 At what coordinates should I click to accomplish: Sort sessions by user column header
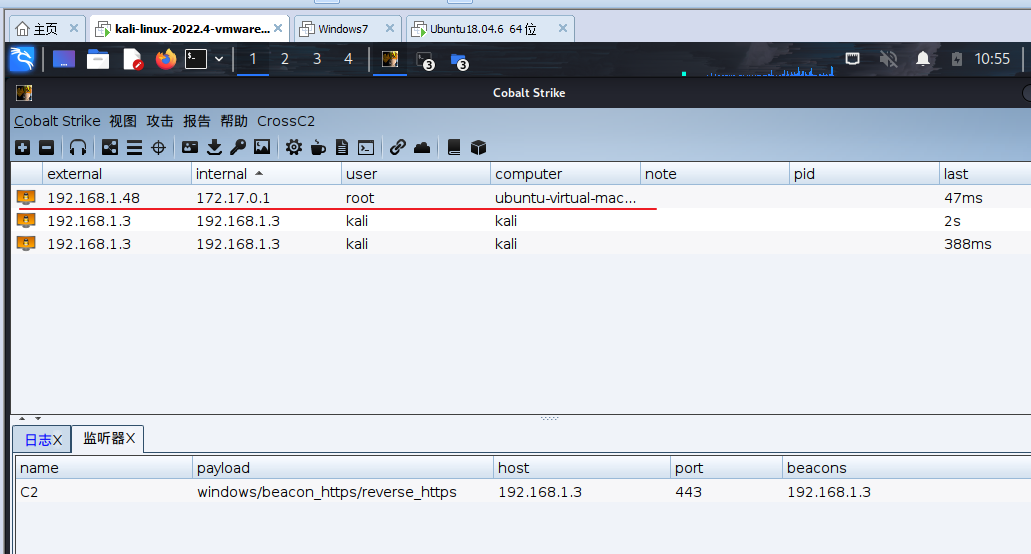click(416, 173)
